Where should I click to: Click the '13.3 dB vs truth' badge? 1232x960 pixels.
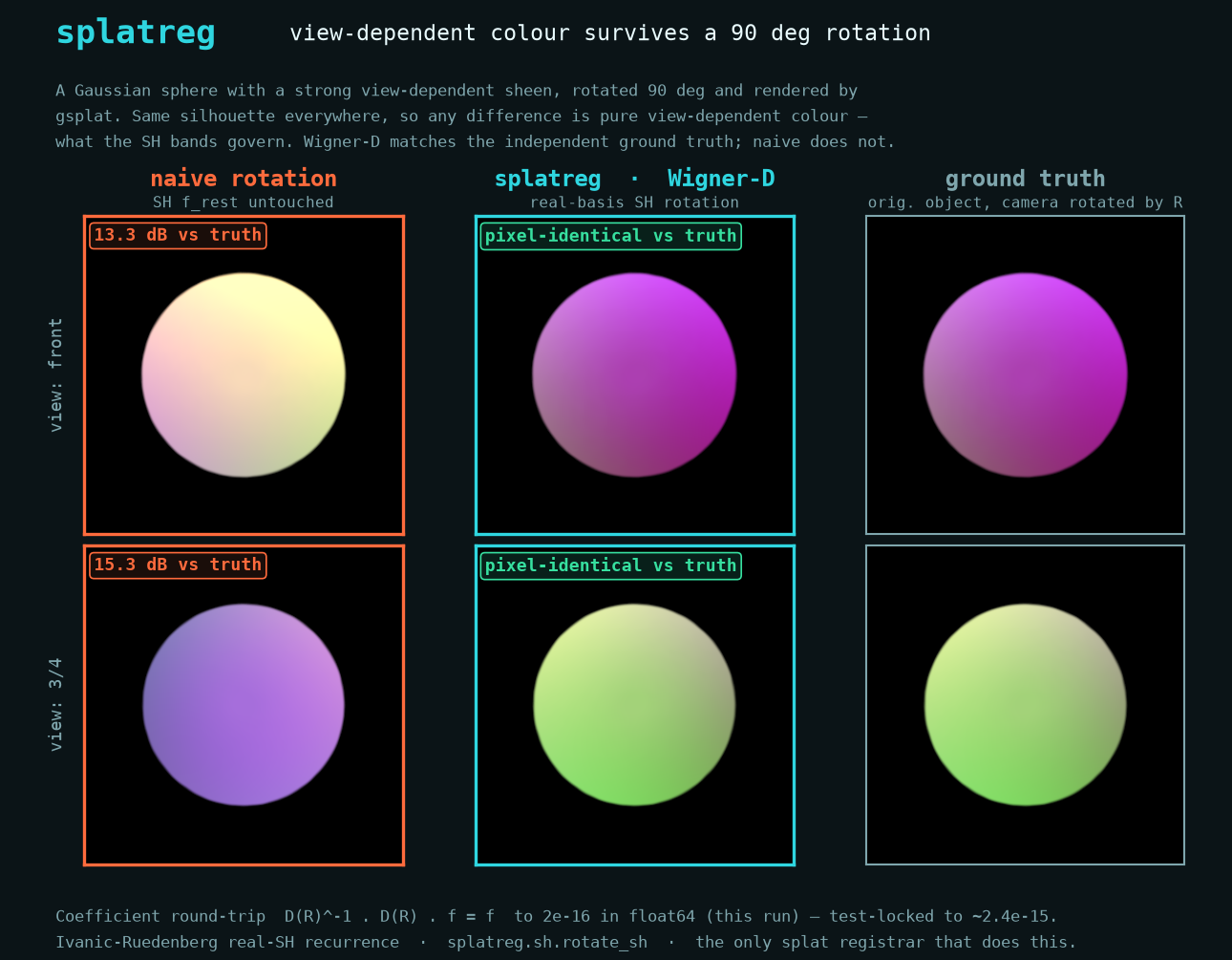click(178, 235)
